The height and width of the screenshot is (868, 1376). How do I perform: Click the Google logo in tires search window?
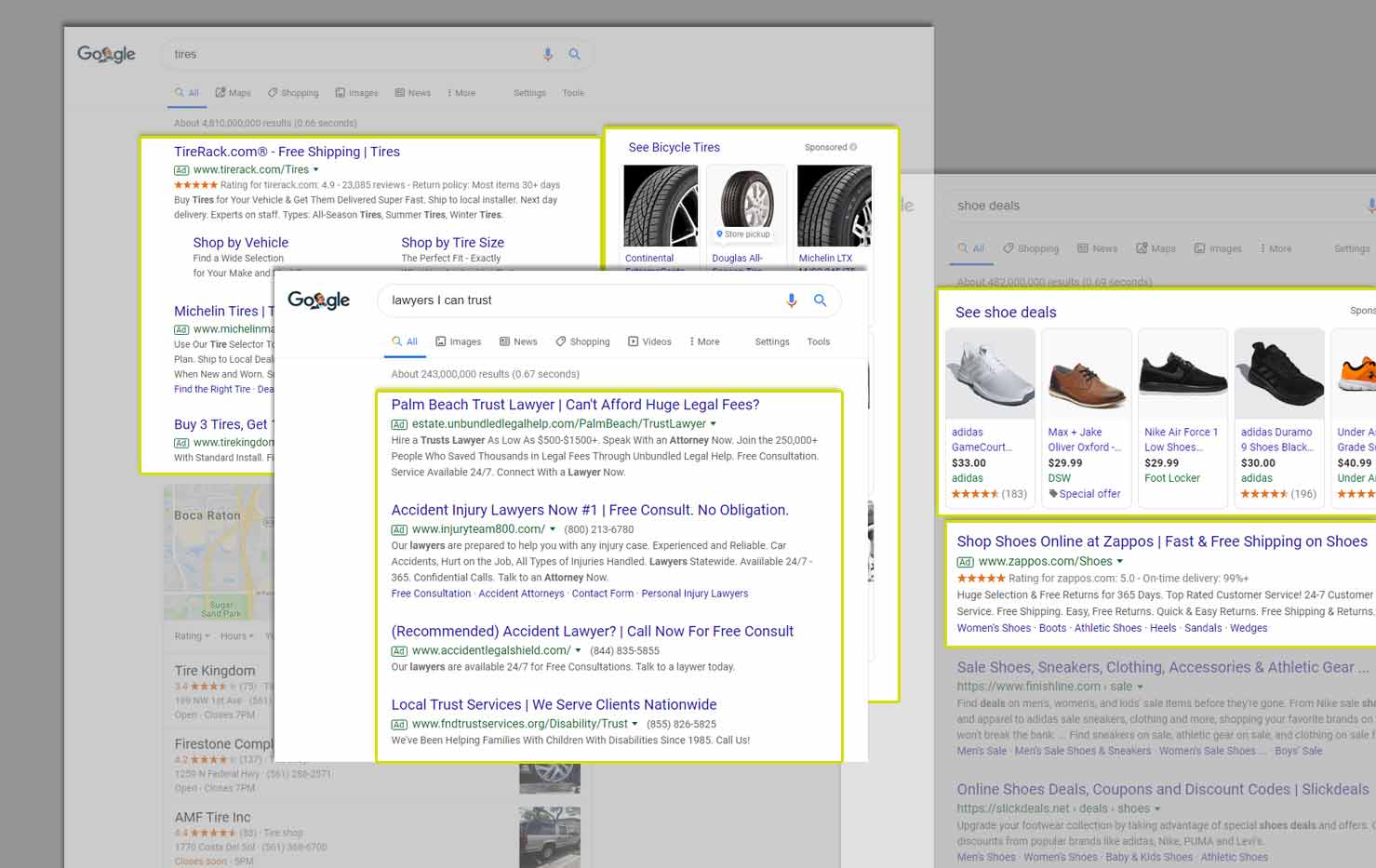tap(106, 54)
